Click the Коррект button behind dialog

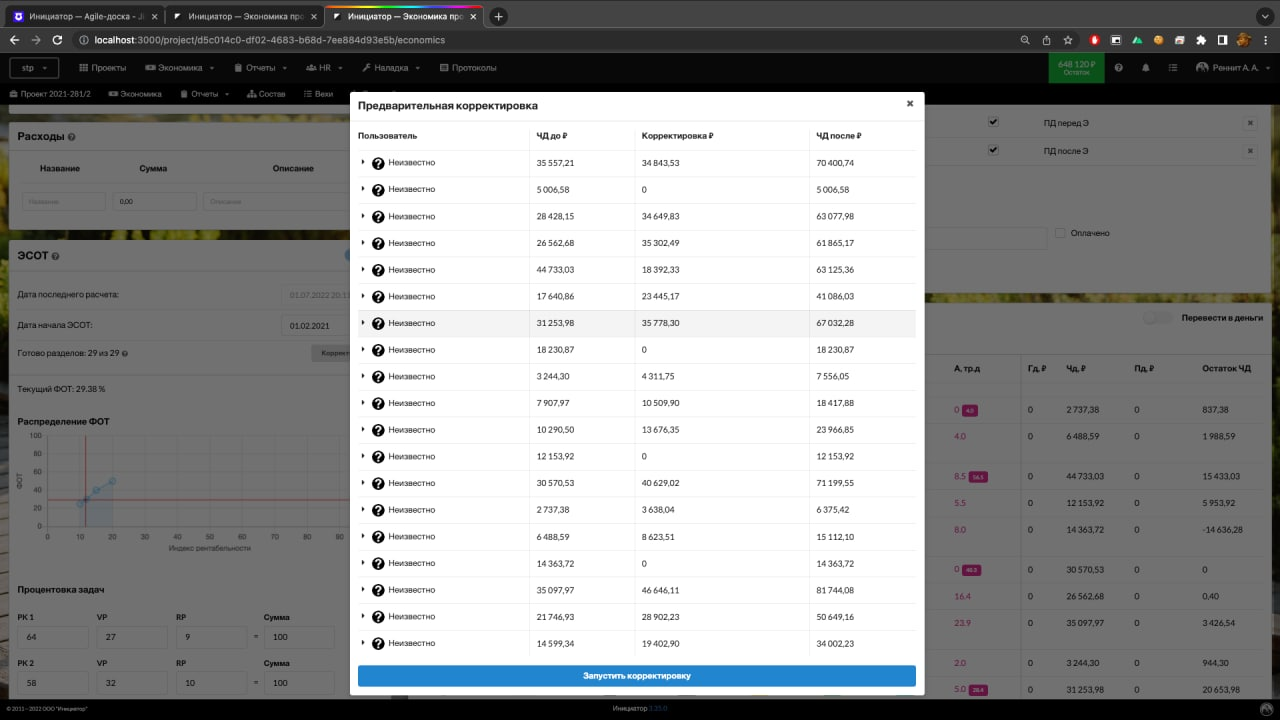[330, 353]
